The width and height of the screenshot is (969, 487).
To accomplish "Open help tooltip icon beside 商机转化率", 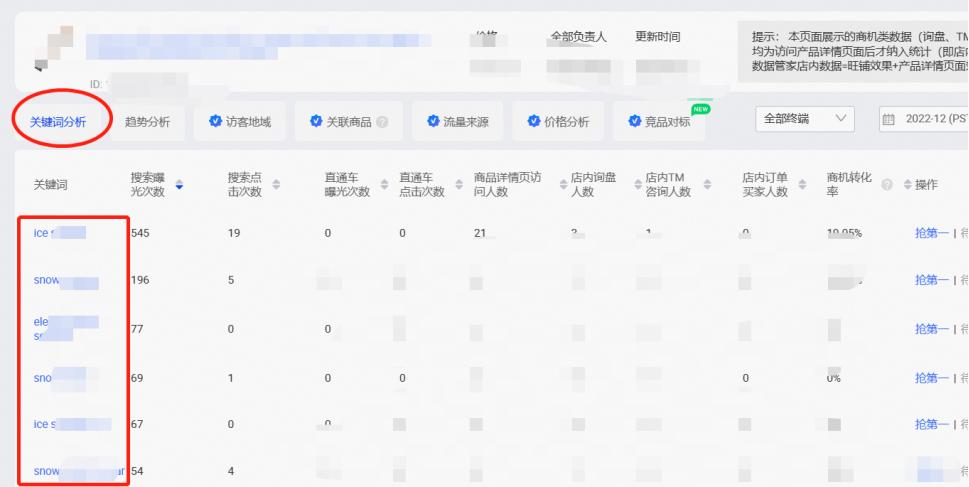I will pyautogui.click(x=887, y=184).
